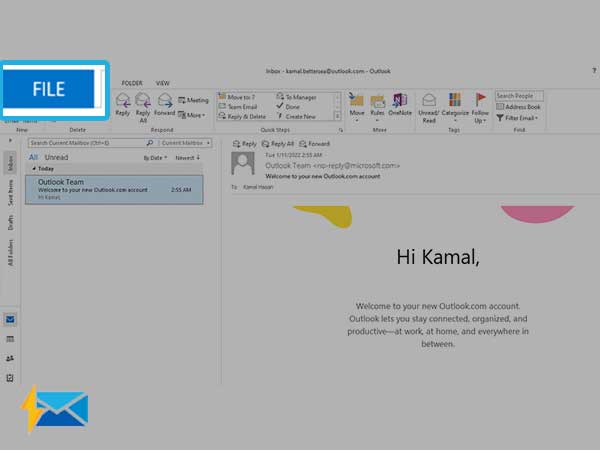This screenshot has height=450, width=600.
Task: Toggle Unread/Read status
Action: point(429,108)
